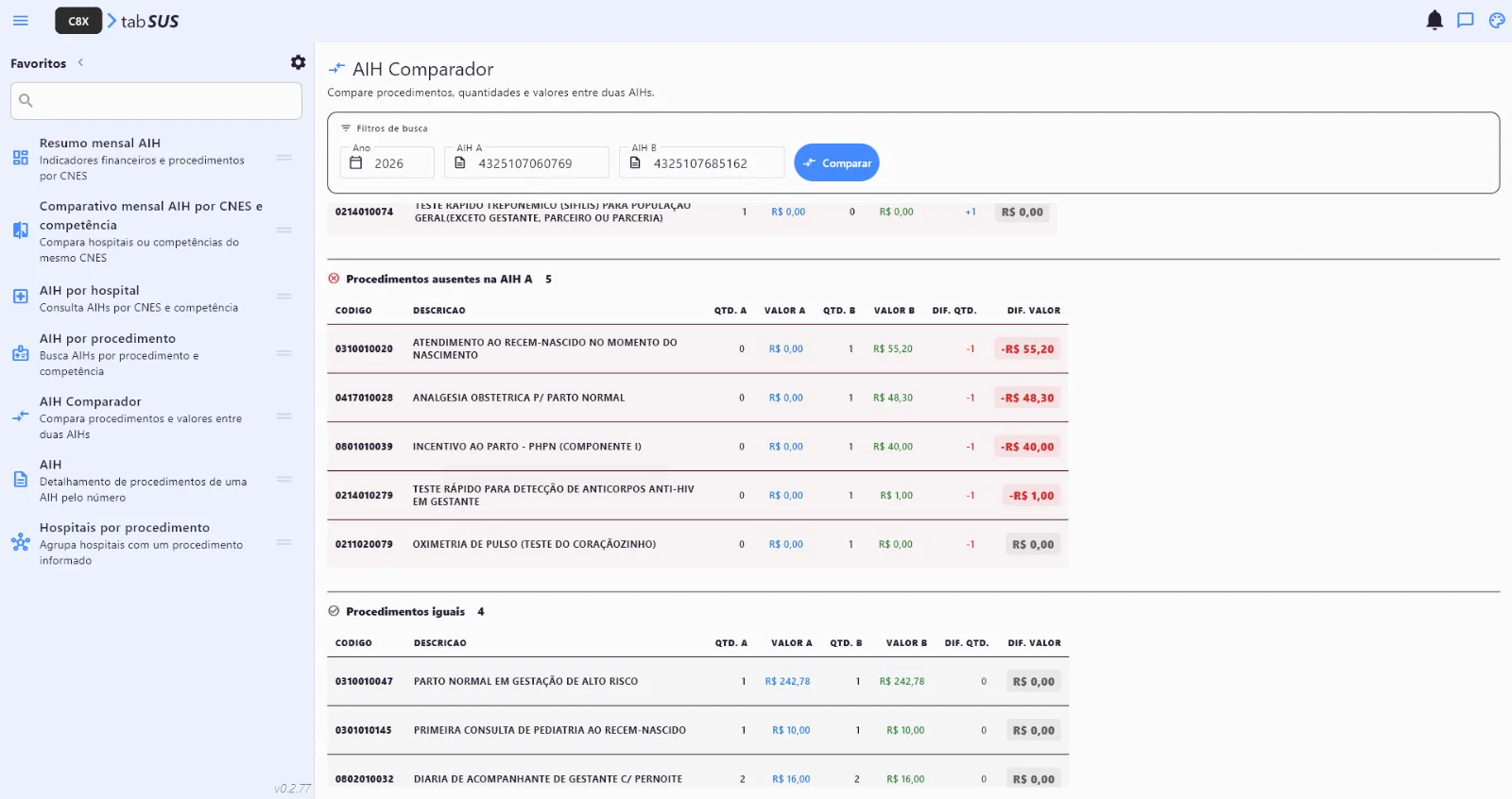1512x799 pixels.
Task: Click the Hospitais por procedimento icon
Action: point(20,543)
